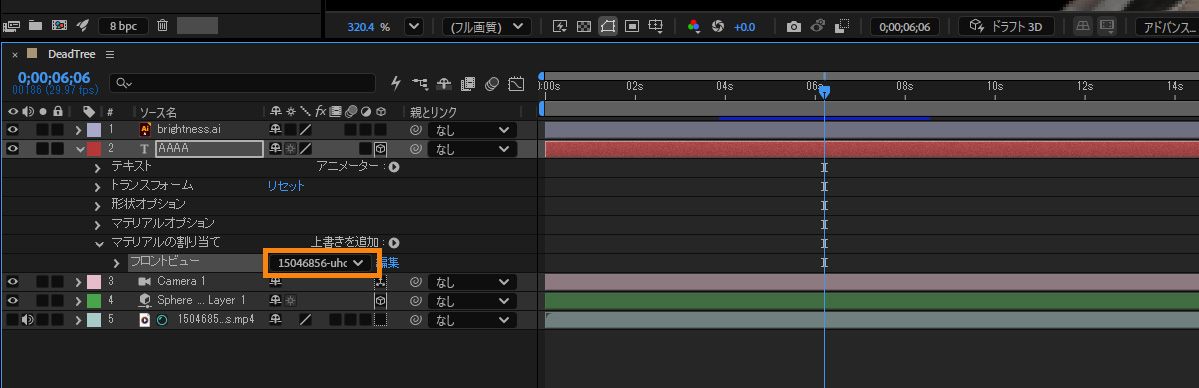Open composition mini-flowchart icon
Viewport: 1199px width, 388px height.
tap(420, 83)
